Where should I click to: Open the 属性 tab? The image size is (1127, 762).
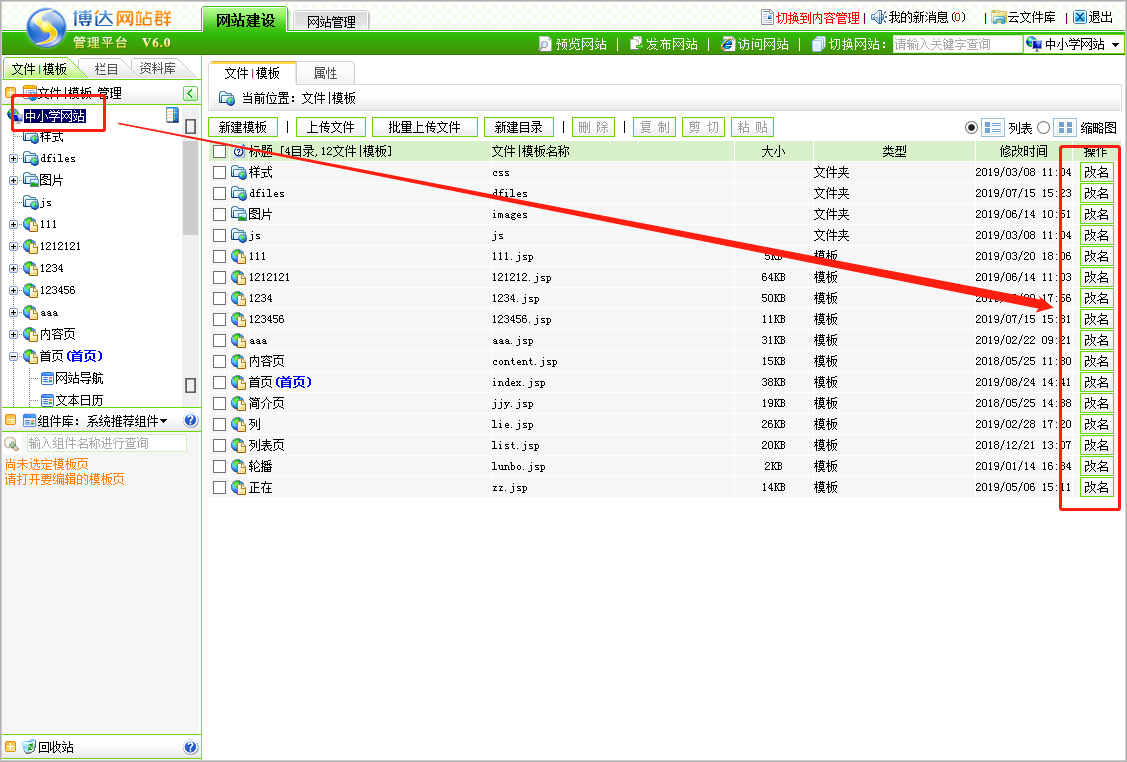coord(325,73)
